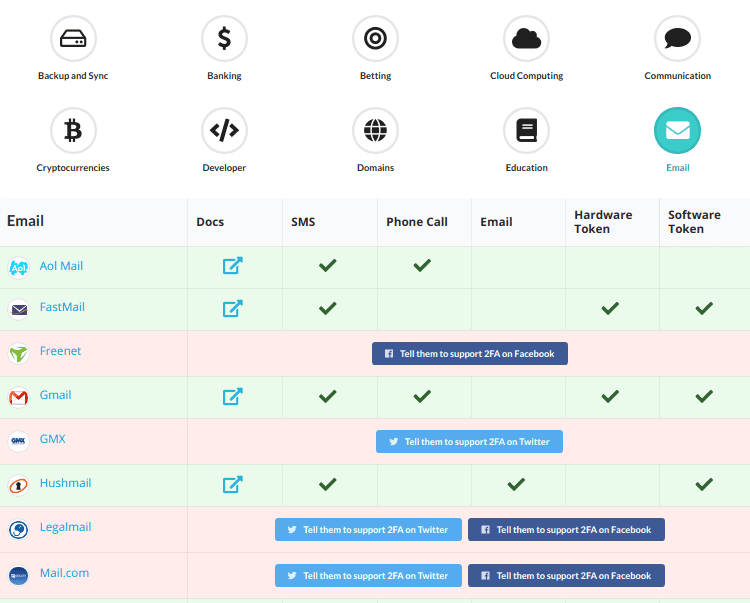Select the Cloud Computing category label
The image size is (750, 603).
coord(527,76)
